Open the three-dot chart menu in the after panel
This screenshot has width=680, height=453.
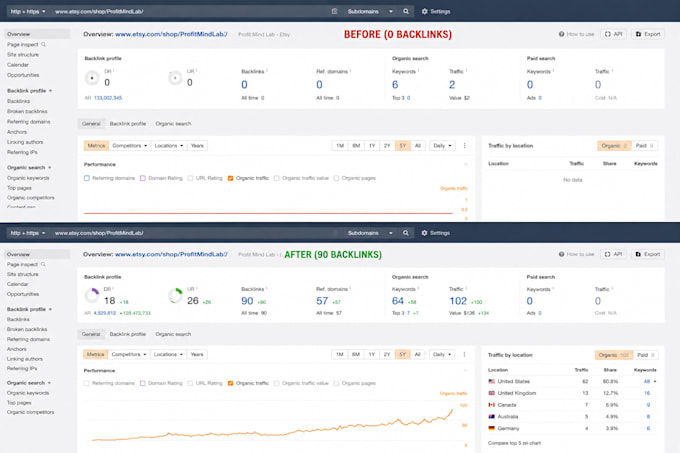464,354
